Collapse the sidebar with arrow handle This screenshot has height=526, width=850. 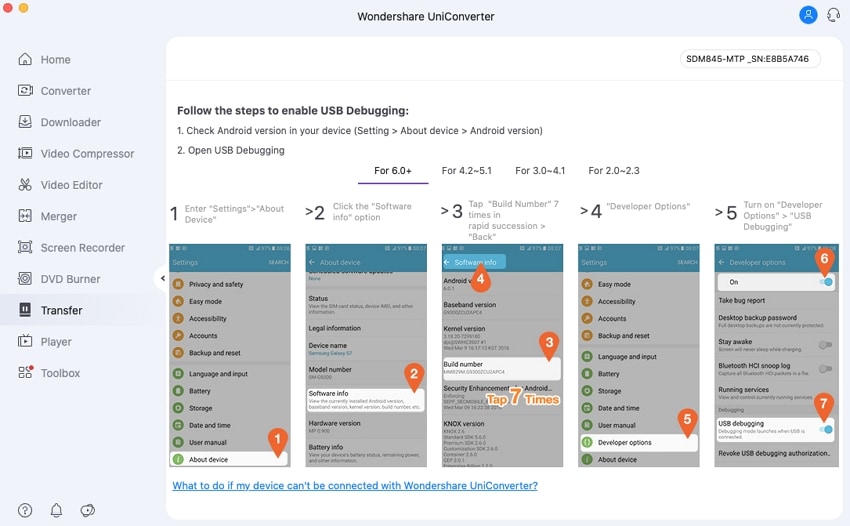tap(162, 279)
